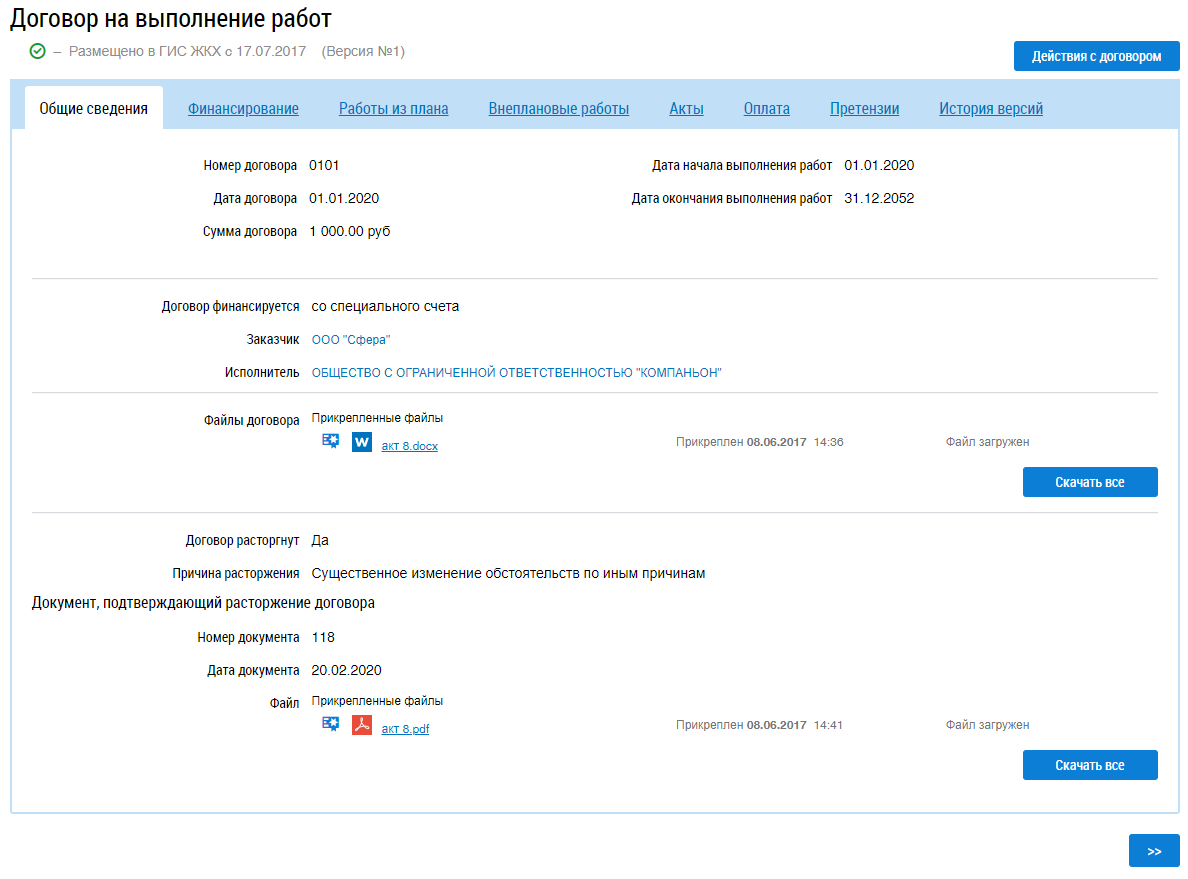Open the История версий tab

pos(990,109)
